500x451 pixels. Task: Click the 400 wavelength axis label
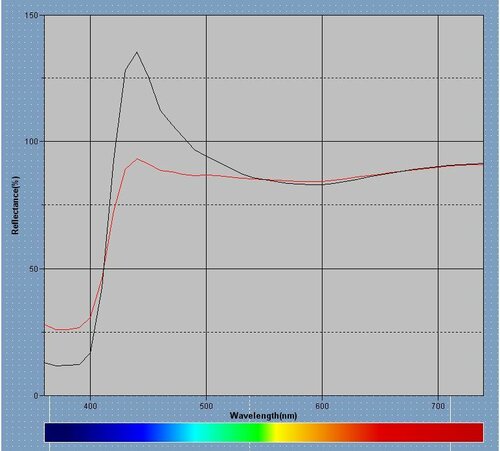click(x=90, y=406)
